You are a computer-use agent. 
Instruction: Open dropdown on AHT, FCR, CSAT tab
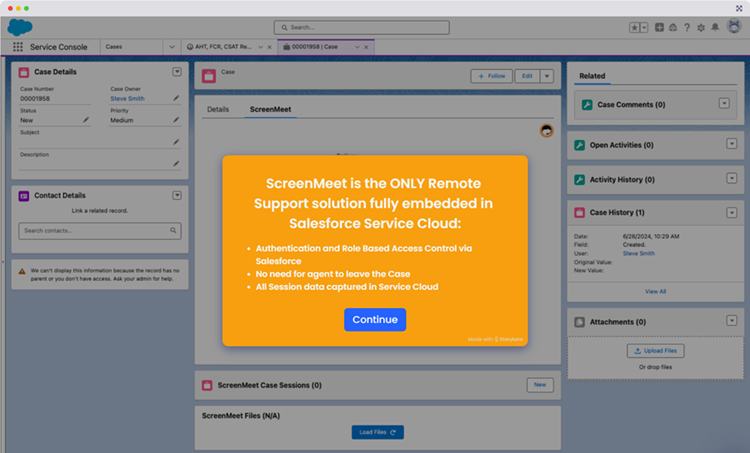261,47
